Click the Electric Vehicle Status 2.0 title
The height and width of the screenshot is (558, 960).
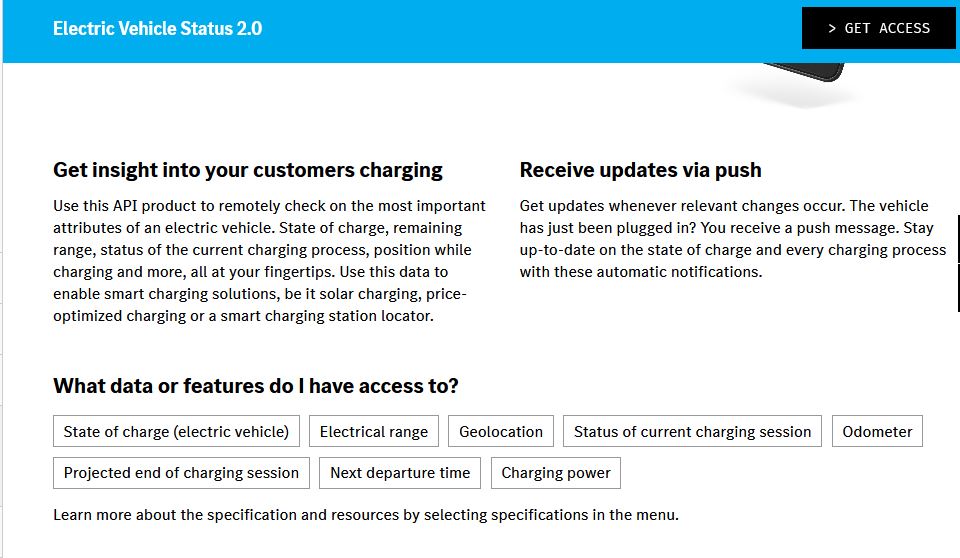[157, 28]
